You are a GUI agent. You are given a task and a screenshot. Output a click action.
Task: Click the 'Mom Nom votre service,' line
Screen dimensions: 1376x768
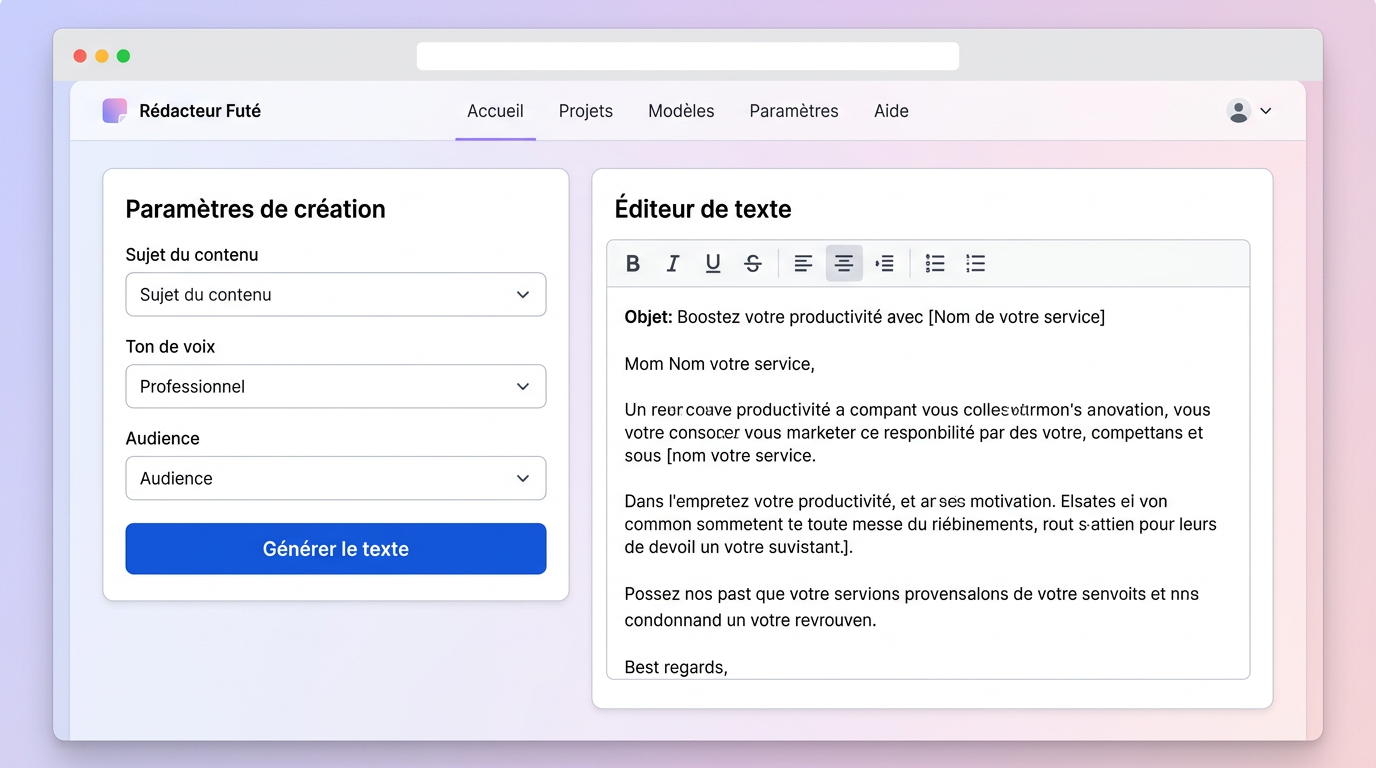click(x=720, y=364)
